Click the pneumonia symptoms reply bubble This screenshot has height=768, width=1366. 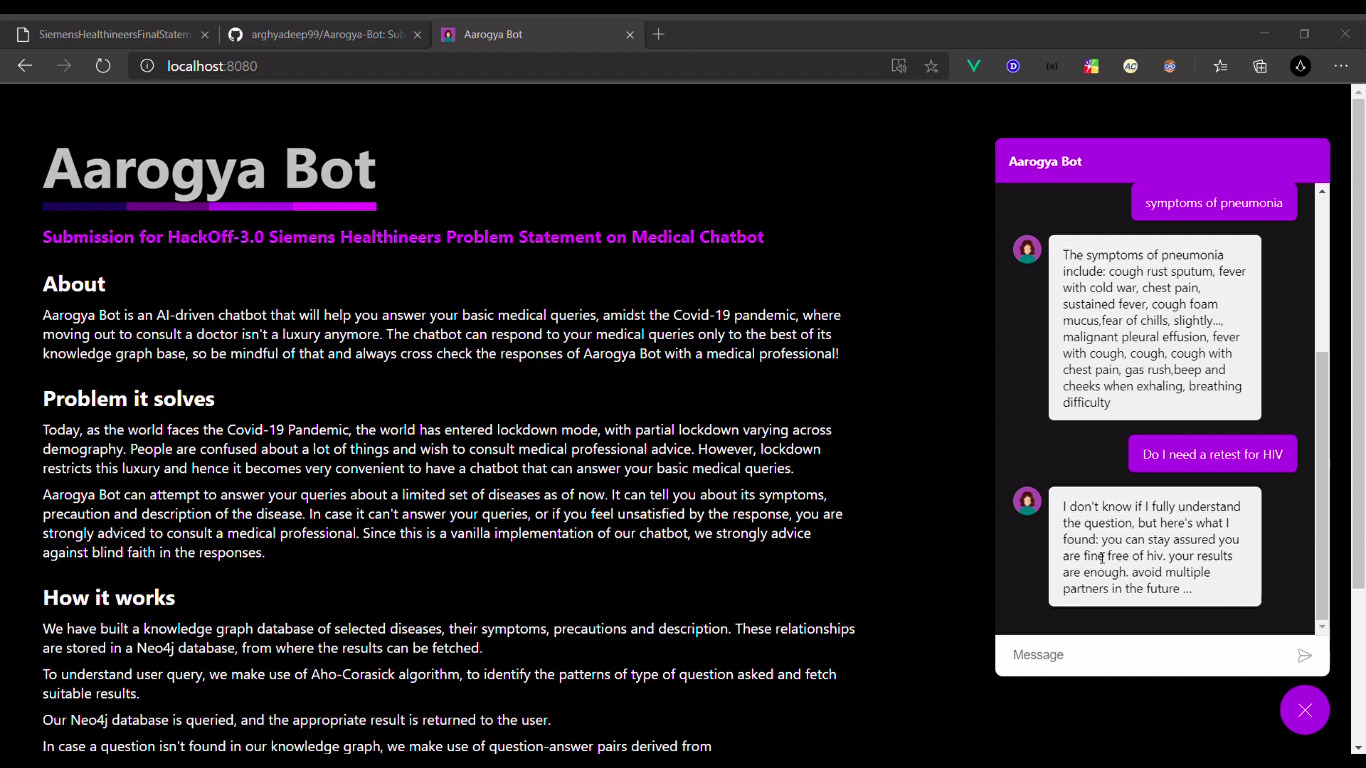coord(1155,327)
